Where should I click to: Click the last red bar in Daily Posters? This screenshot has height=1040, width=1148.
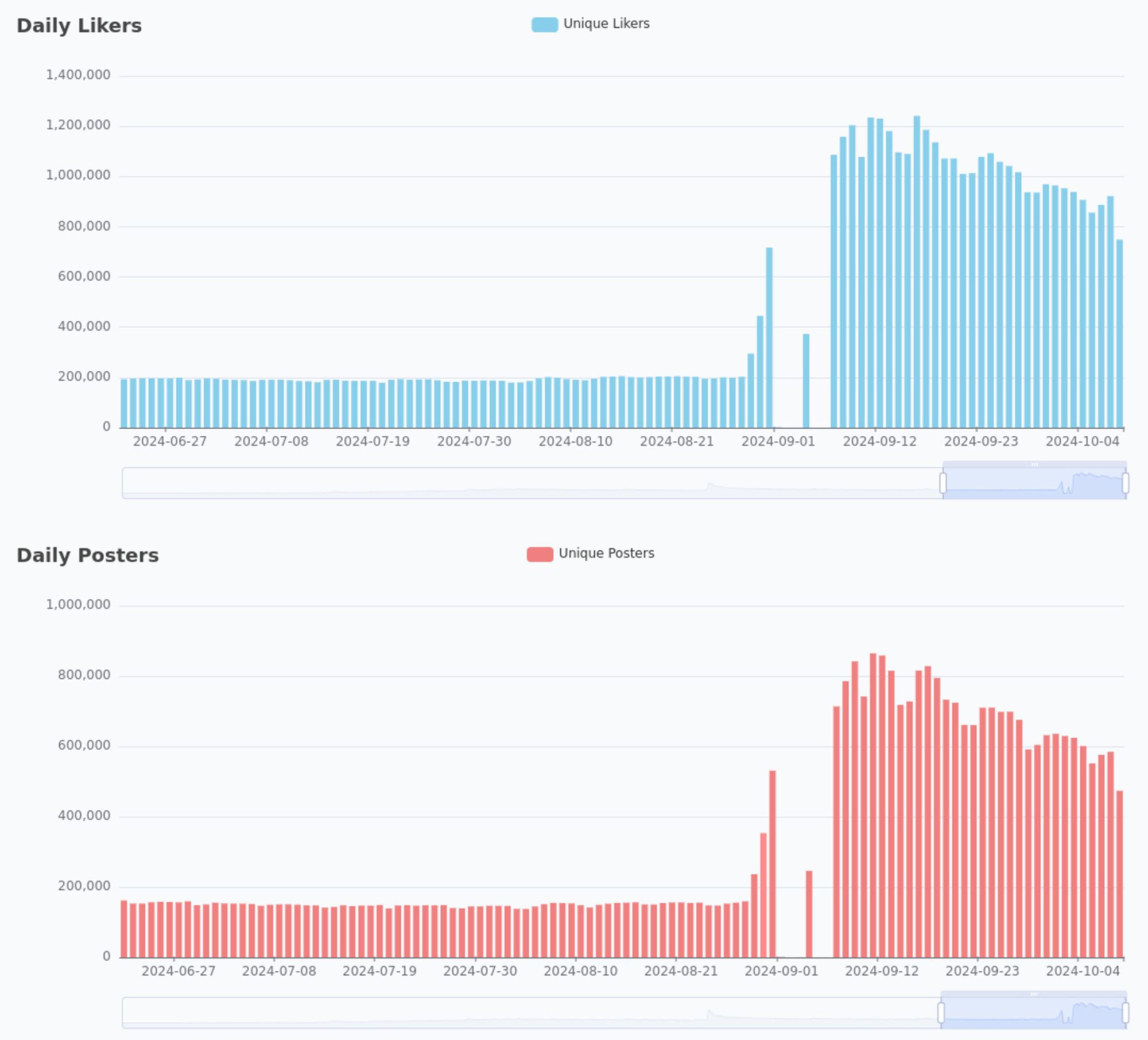[x=1119, y=874]
